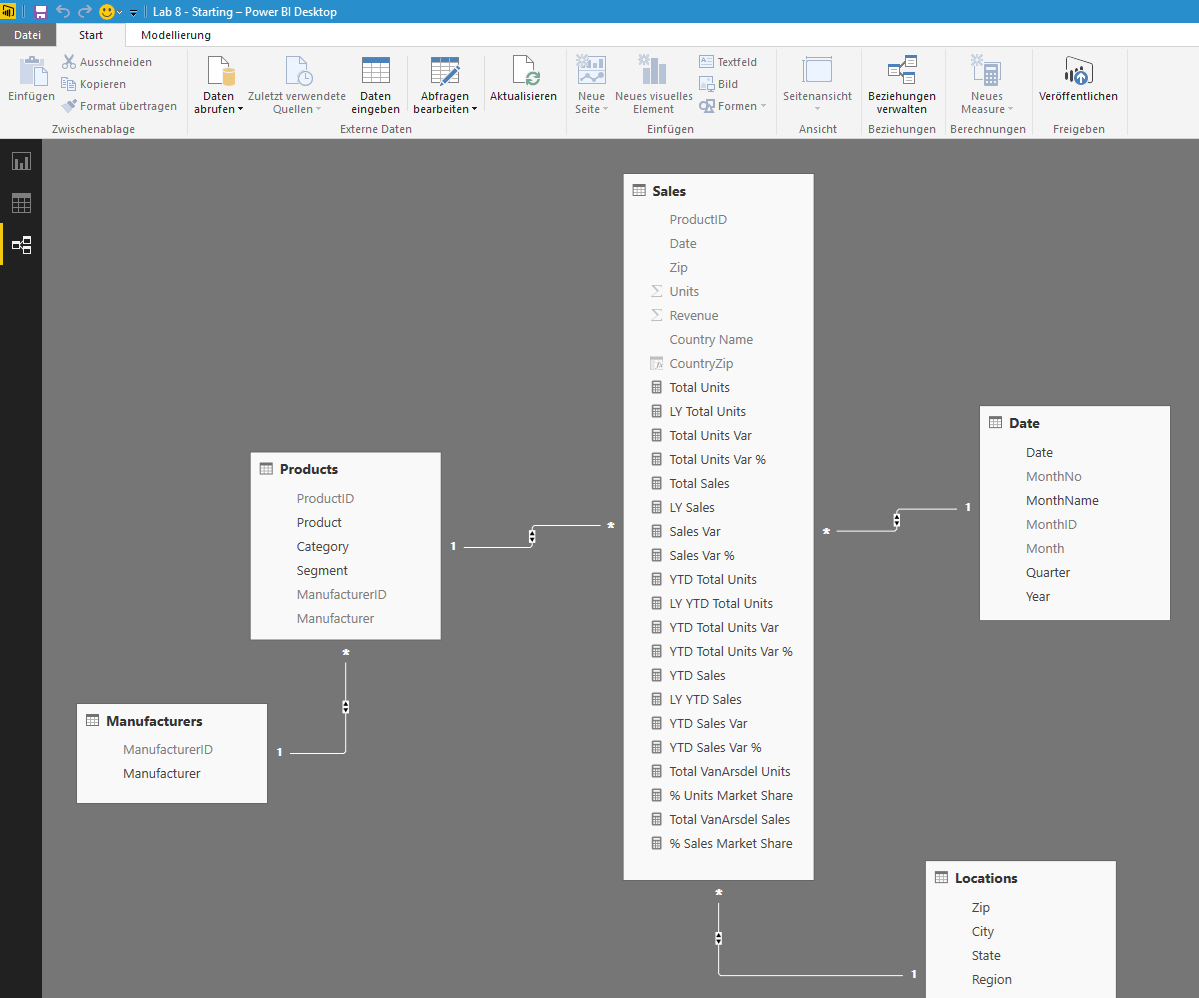This screenshot has width=1199, height=998.
Task: Click the MonthName field in Date
Action: [1062, 501]
